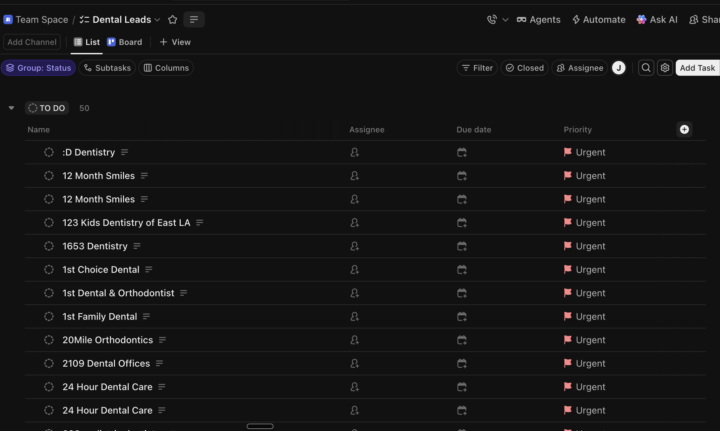Favorite the Dental Leads list with star

click(x=173, y=20)
